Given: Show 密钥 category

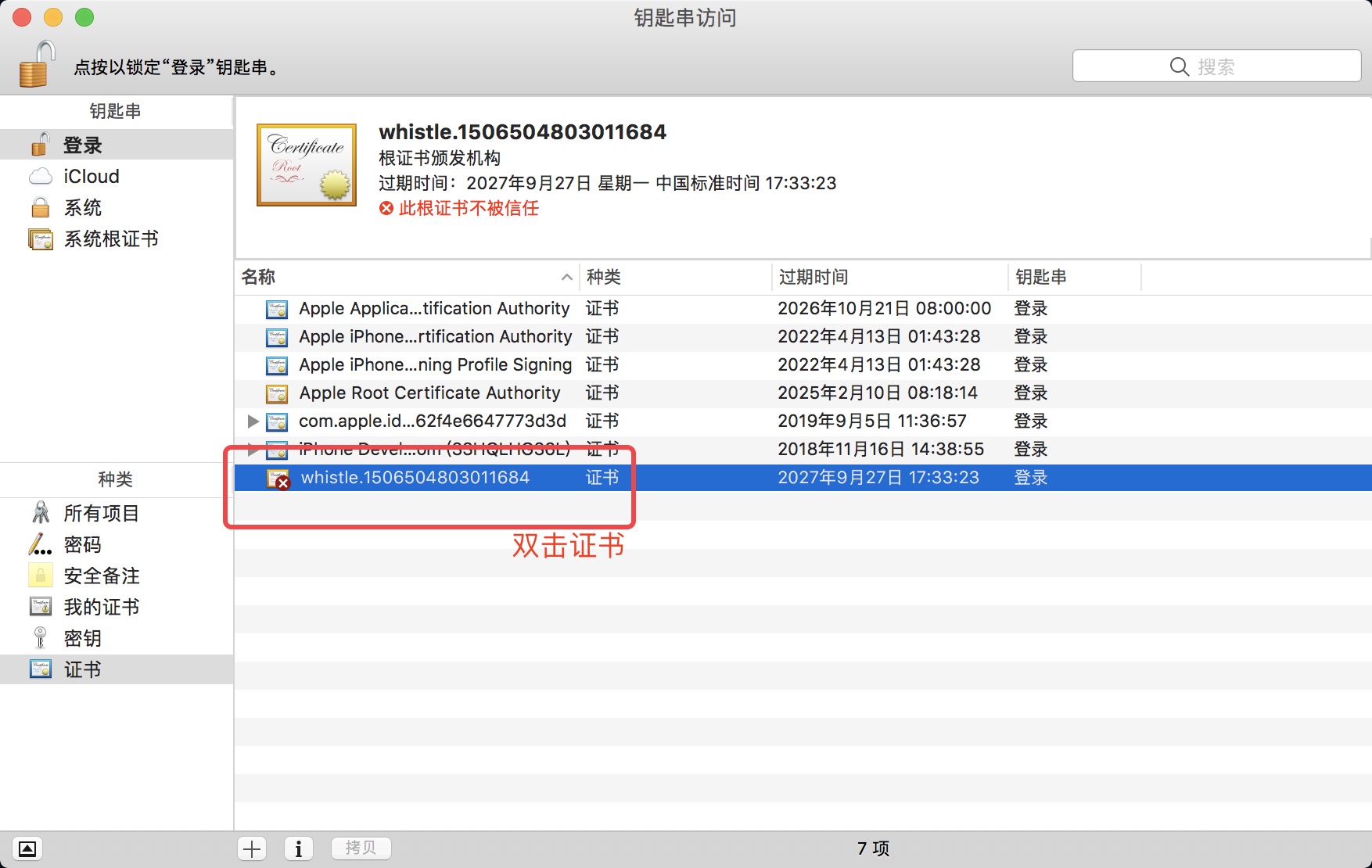Looking at the screenshot, I should [117, 638].
